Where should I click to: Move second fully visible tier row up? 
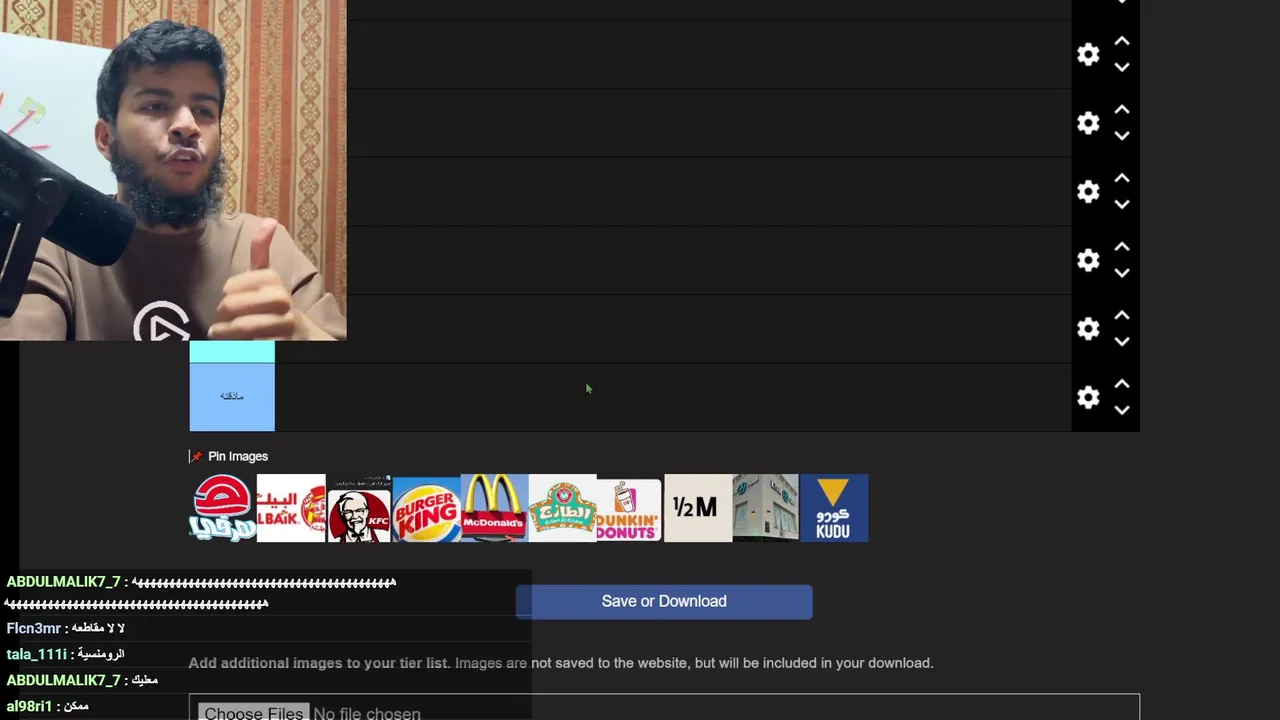click(1122, 110)
